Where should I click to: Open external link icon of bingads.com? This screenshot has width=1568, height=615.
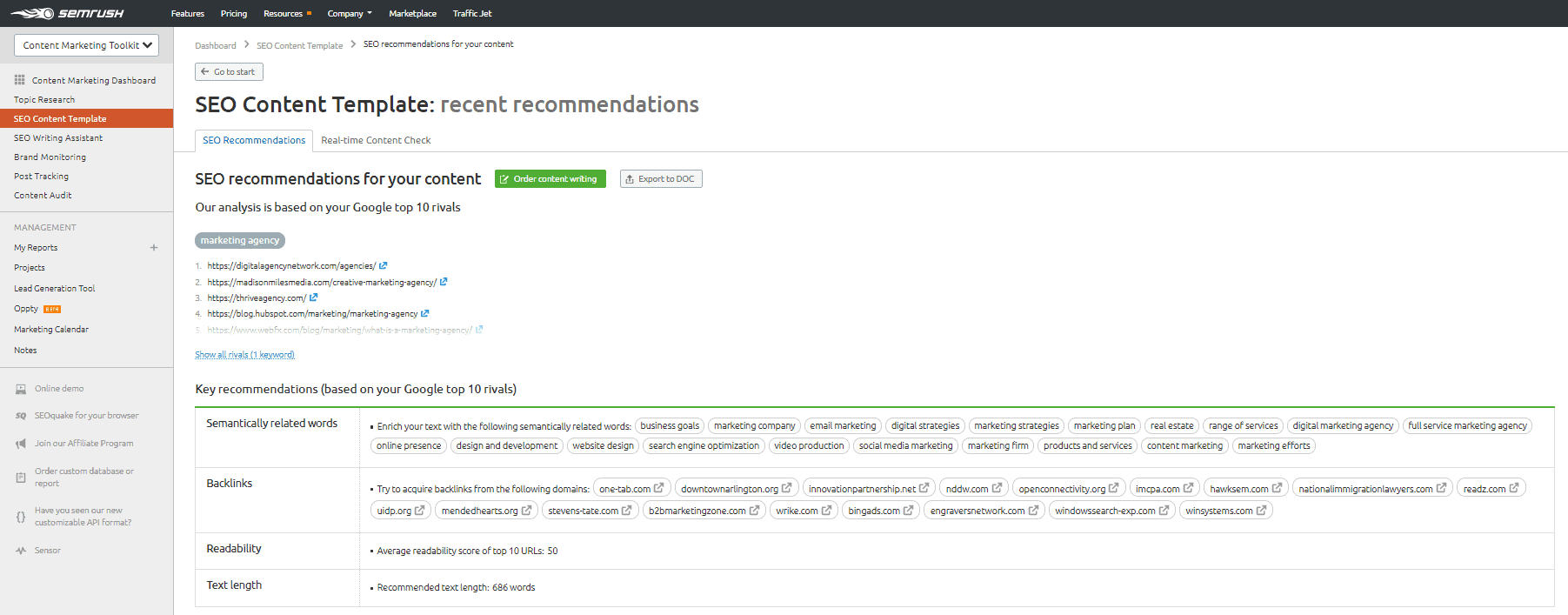pyautogui.click(x=908, y=510)
